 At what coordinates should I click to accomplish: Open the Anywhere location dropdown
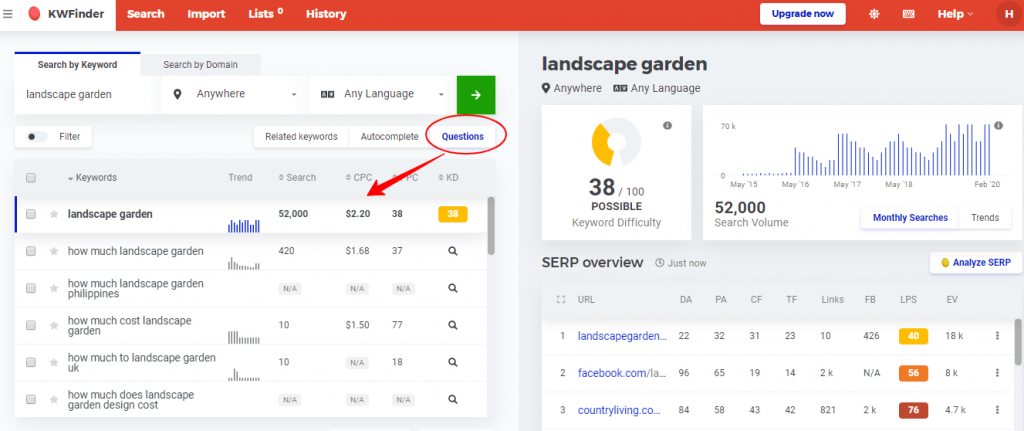click(233, 95)
